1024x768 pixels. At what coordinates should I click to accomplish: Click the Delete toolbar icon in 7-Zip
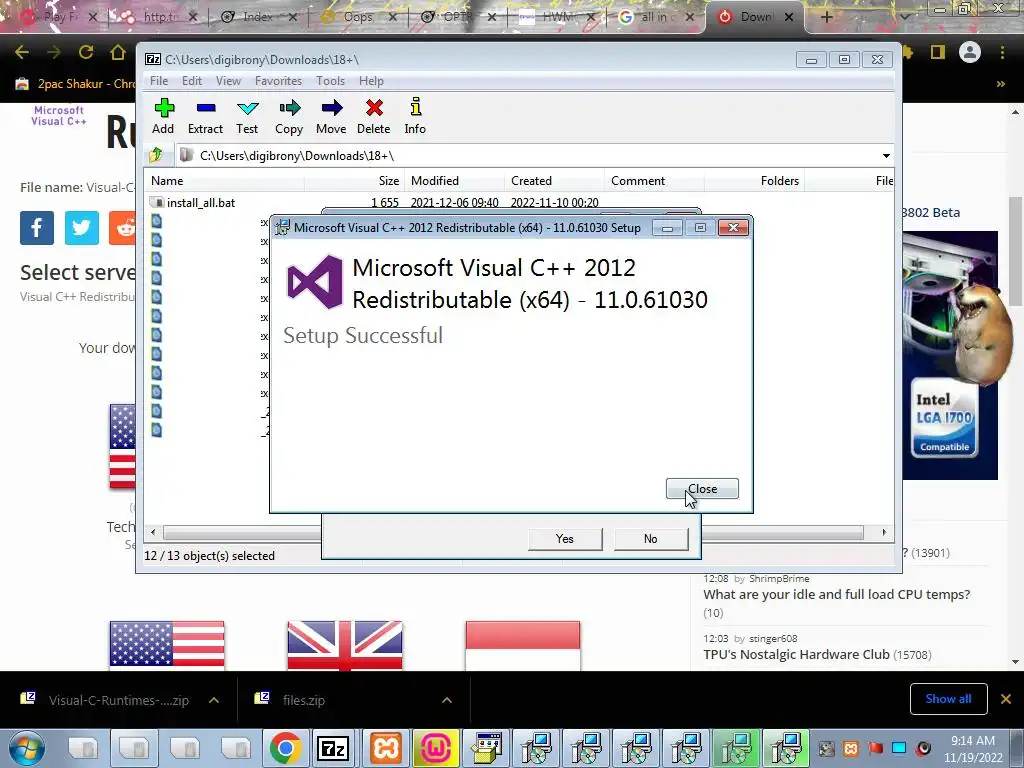tap(374, 116)
